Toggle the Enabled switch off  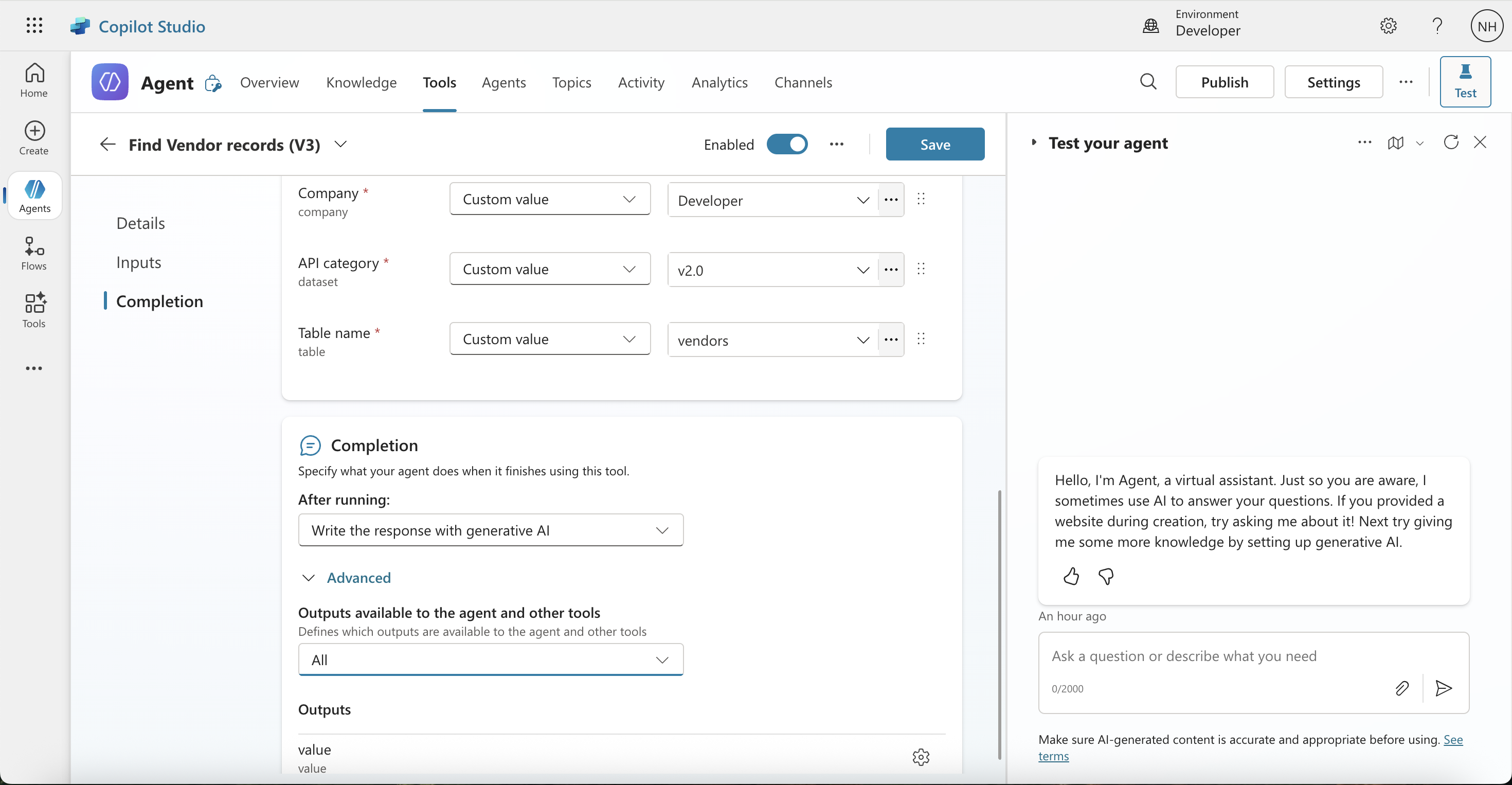(x=786, y=145)
